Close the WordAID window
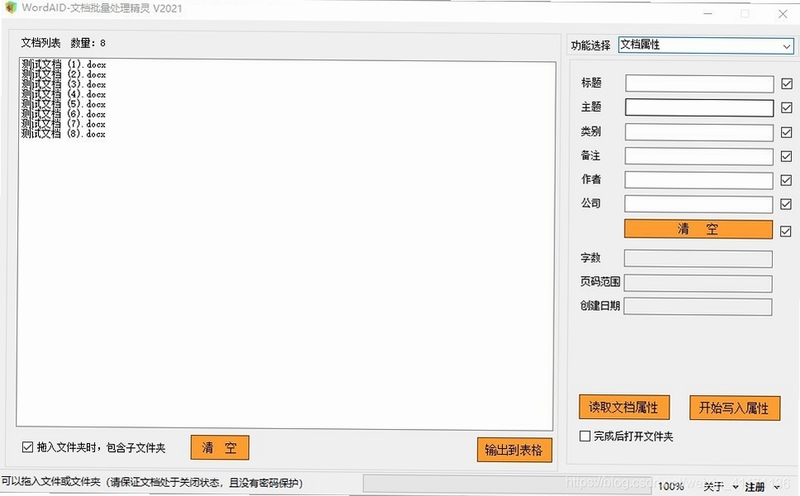Screen dimensions: 800x496 tap(783, 14)
